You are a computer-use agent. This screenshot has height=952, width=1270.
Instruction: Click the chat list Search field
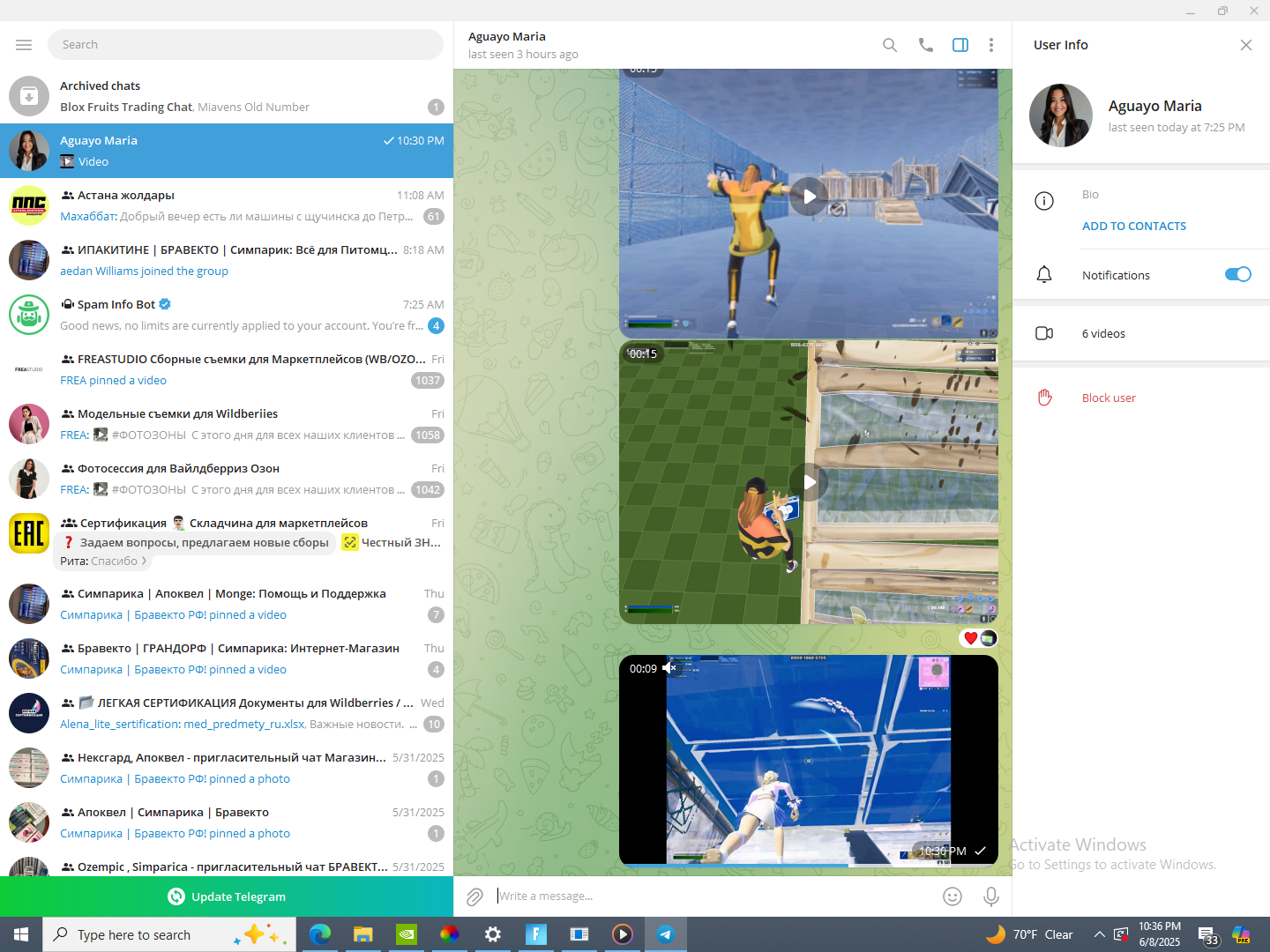tap(245, 45)
